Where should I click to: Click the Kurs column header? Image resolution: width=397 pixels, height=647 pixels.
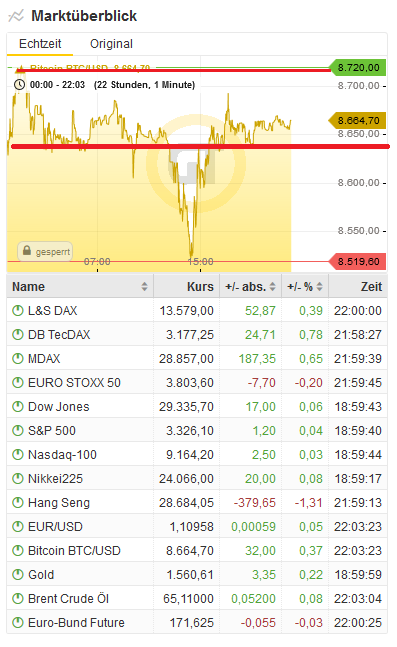200,286
